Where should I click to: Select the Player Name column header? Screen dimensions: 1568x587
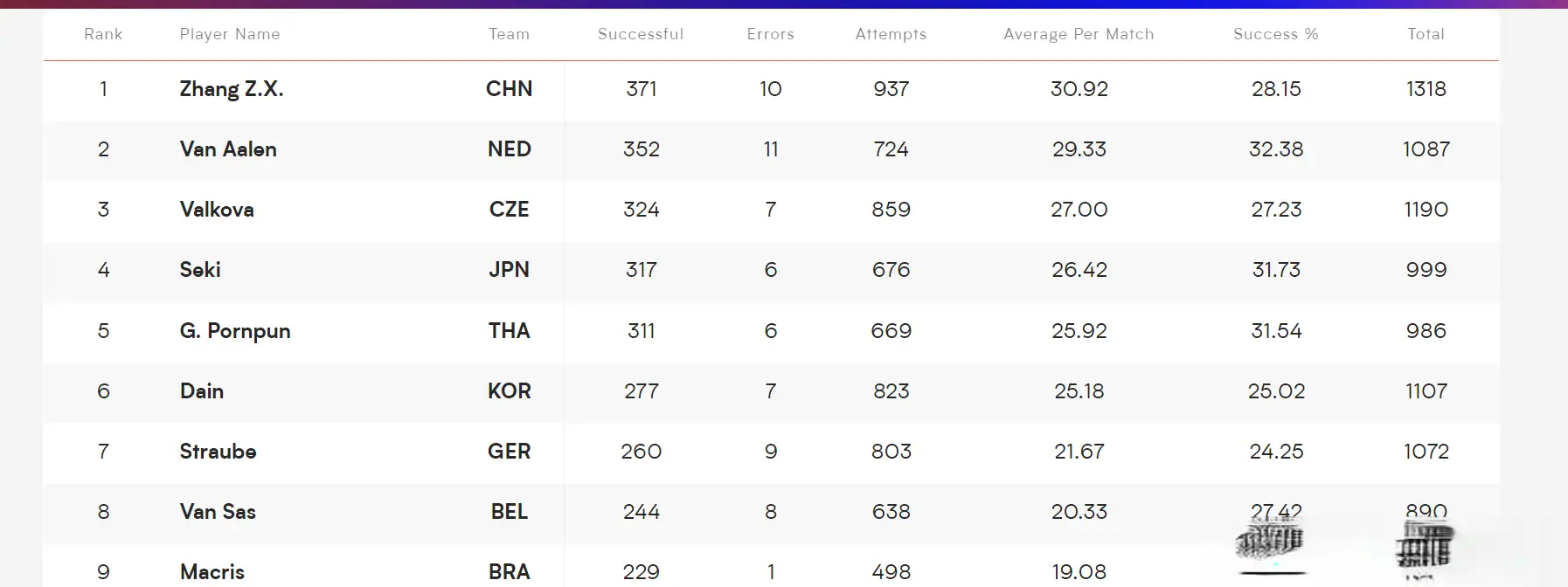(x=230, y=34)
